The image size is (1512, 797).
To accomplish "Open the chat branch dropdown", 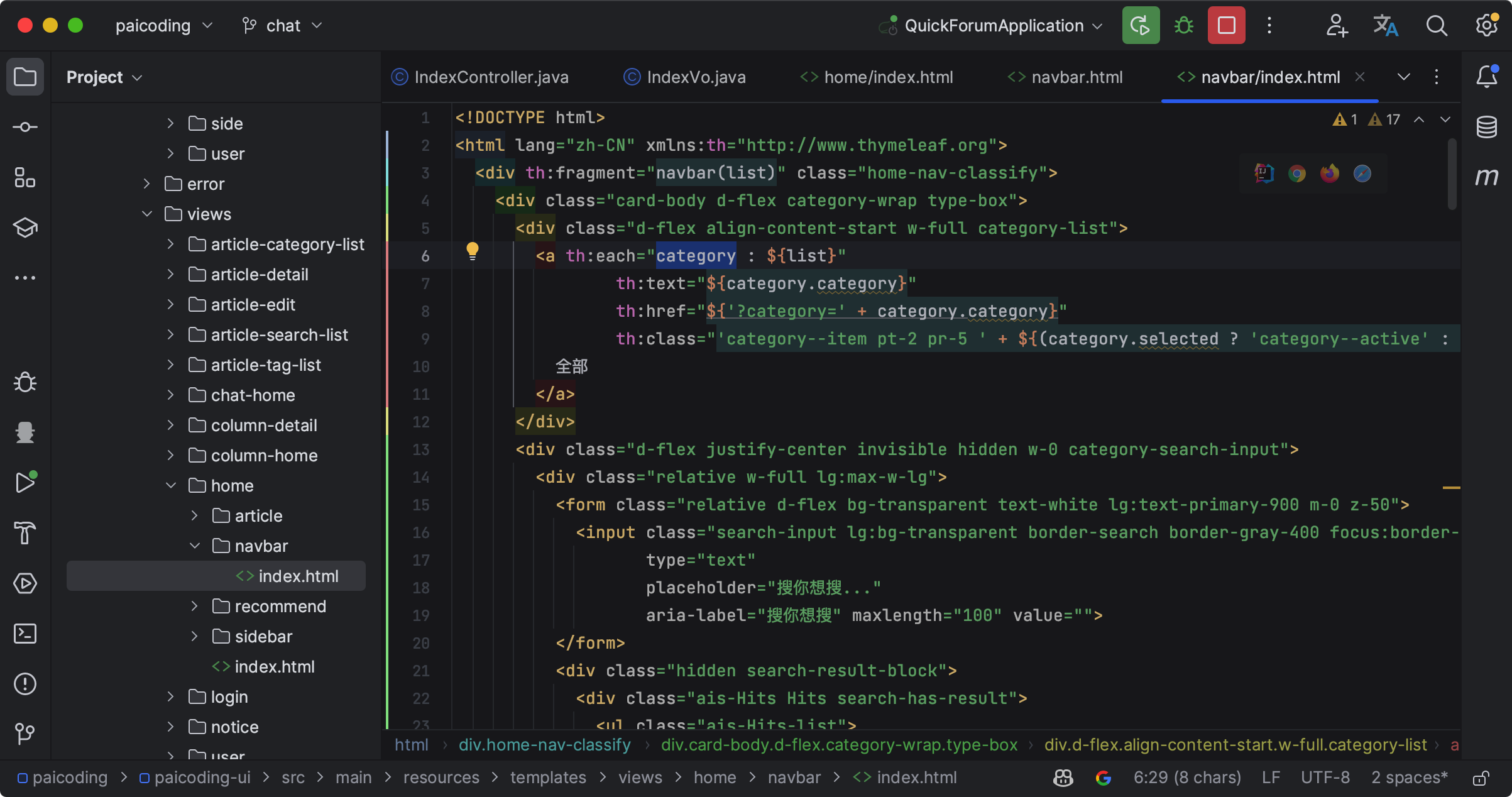I will coord(283,26).
